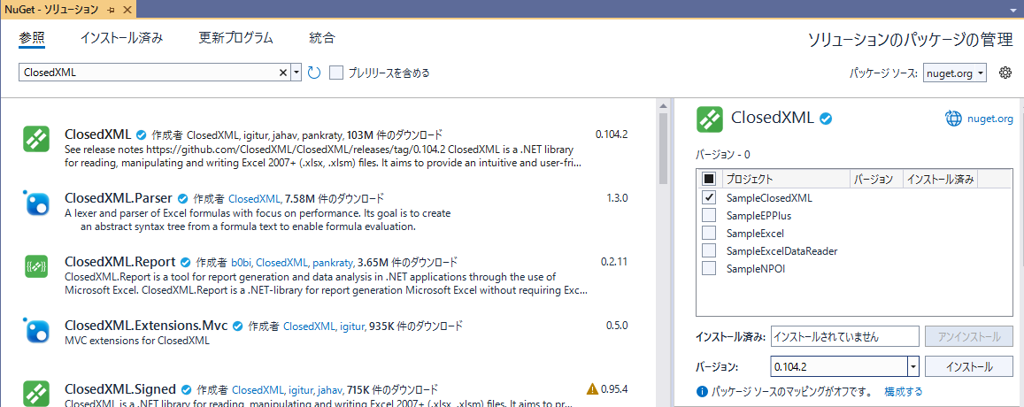Click version 1.3.0 of ClosedXML.Parser
Viewport: 1024px width, 407px height.
pyautogui.click(x=616, y=199)
